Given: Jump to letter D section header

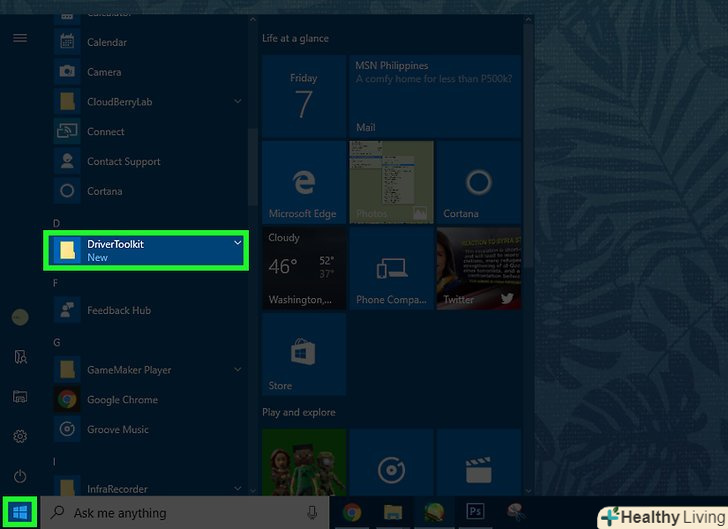Looking at the screenshot, I should pos(57,223).
